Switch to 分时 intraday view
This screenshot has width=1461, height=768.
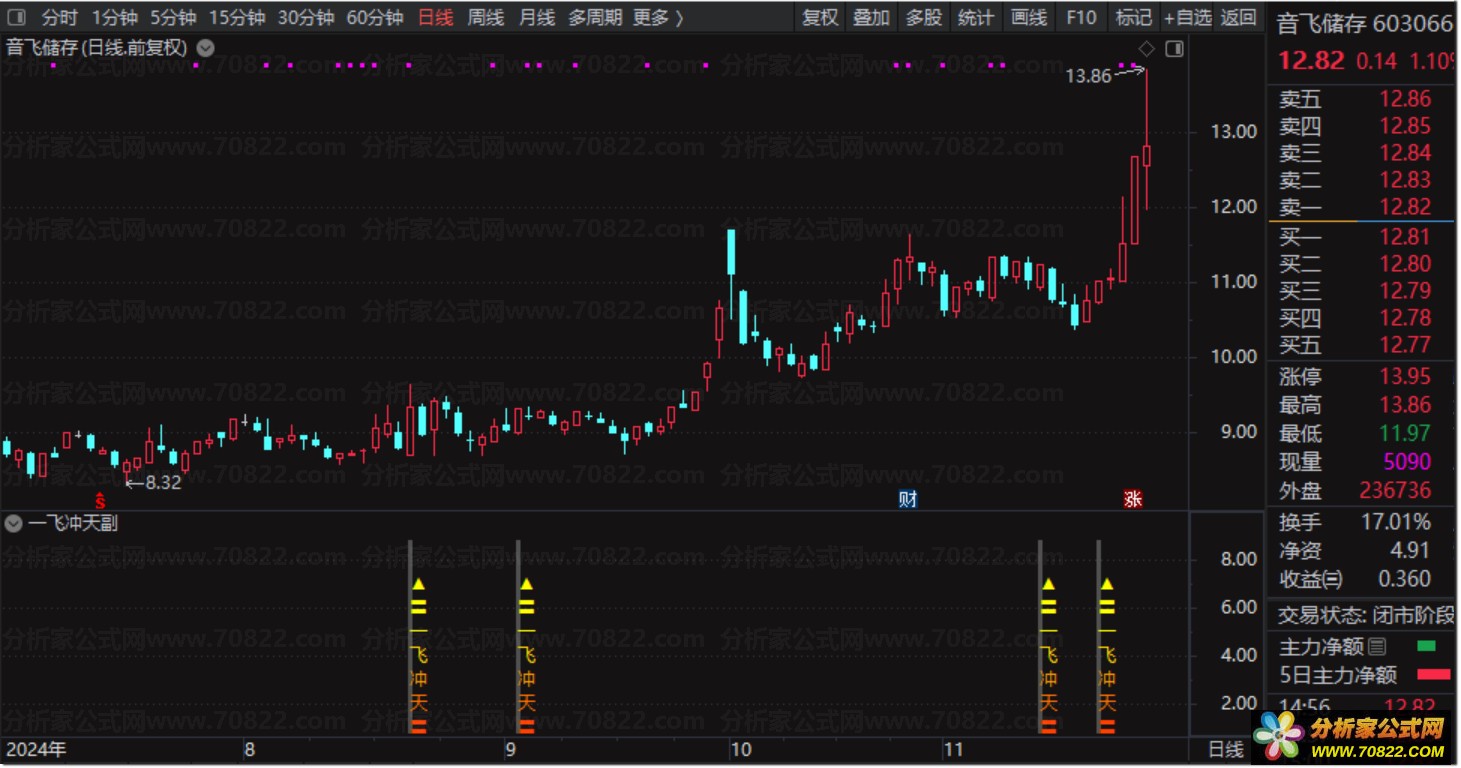[59, 18]
